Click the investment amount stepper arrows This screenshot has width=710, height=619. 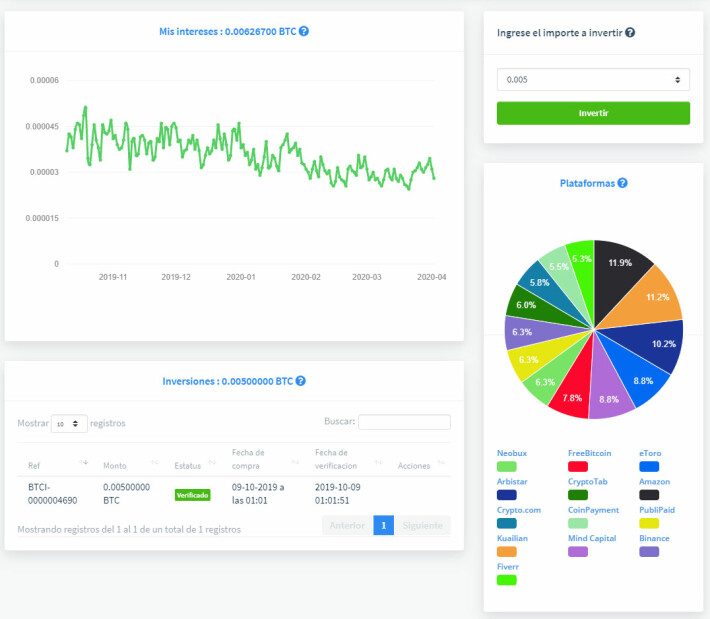point(677,80)
